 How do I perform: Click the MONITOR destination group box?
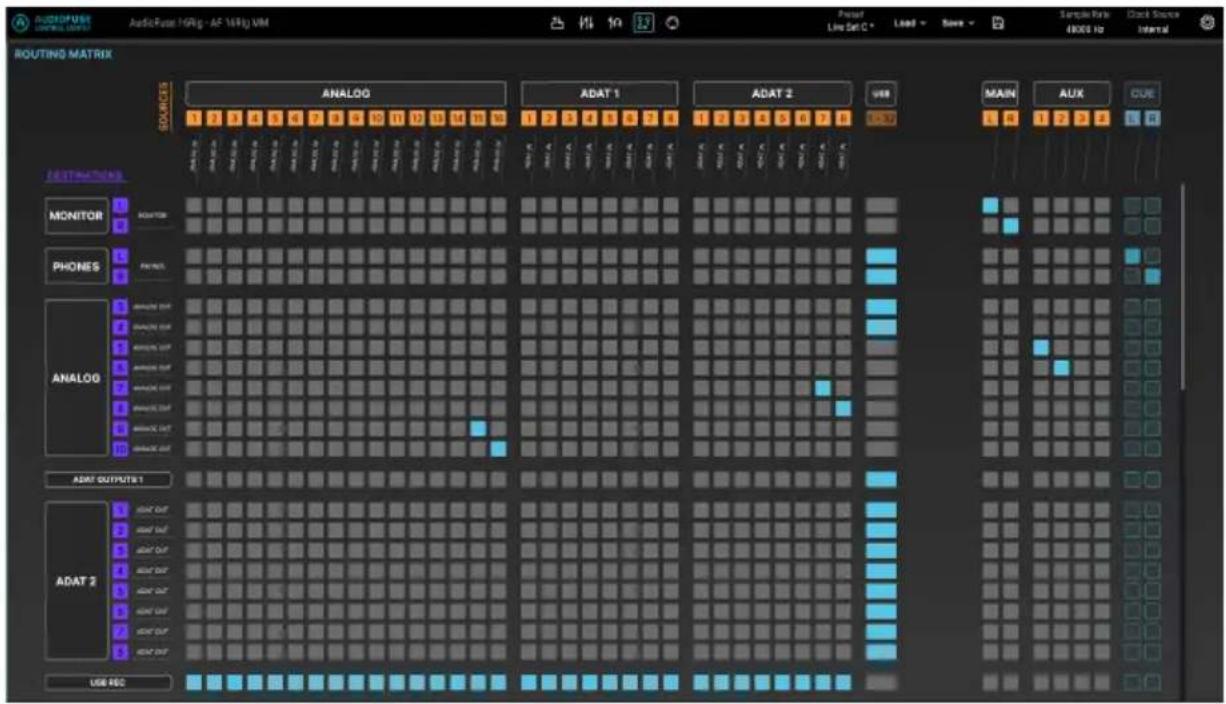[76, 215]
